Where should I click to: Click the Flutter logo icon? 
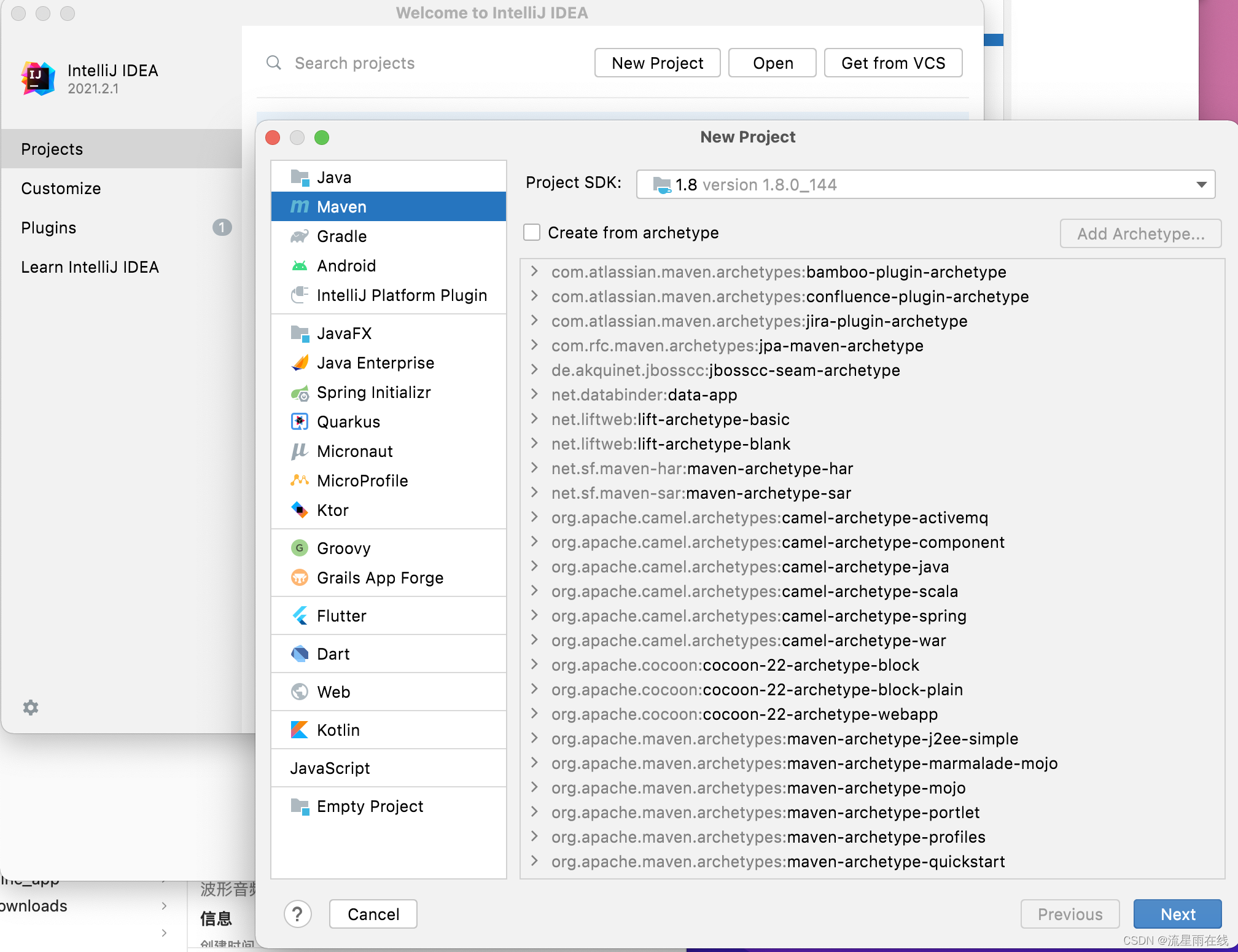300,616
